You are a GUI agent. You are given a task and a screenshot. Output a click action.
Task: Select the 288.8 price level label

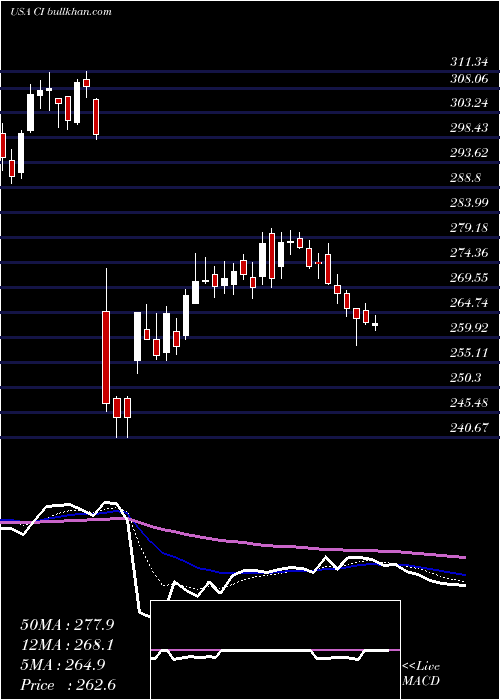(x=467, y=178)
